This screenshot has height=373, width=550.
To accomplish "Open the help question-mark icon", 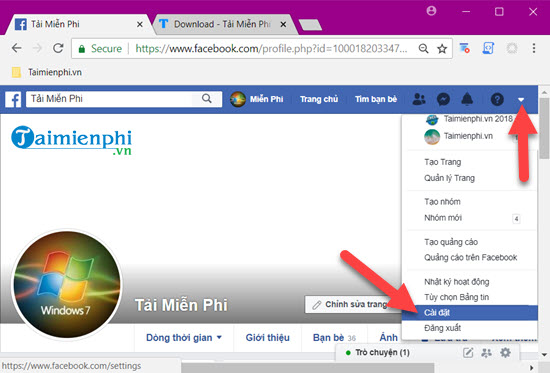I will (497, 99).
